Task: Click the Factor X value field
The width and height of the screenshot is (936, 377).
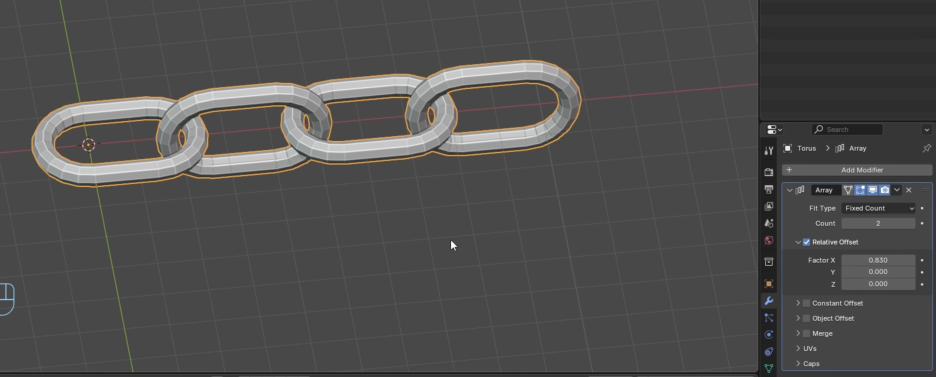Action: (x=878, y=260)
